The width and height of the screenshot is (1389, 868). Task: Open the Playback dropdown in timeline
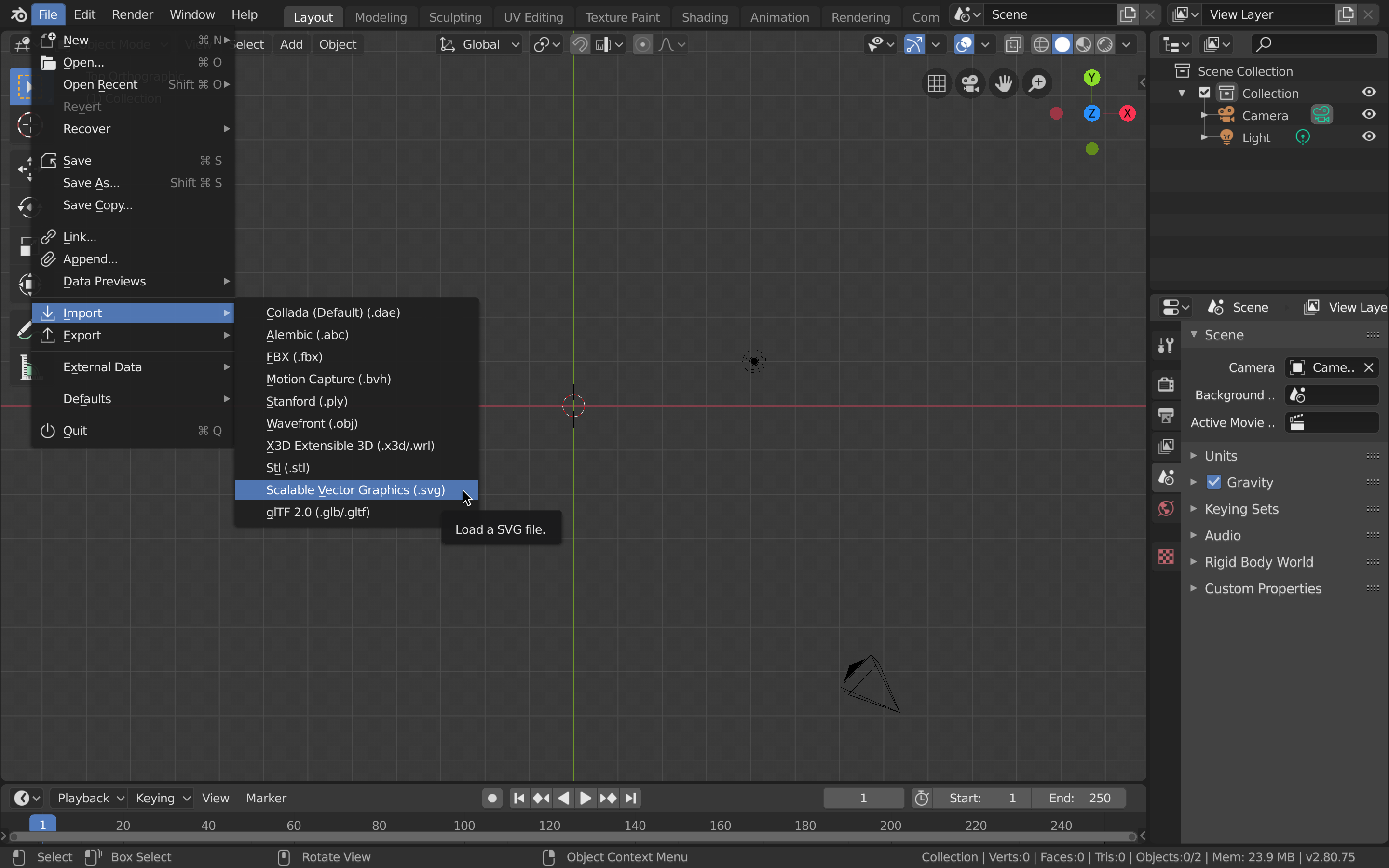pos(89,798)
